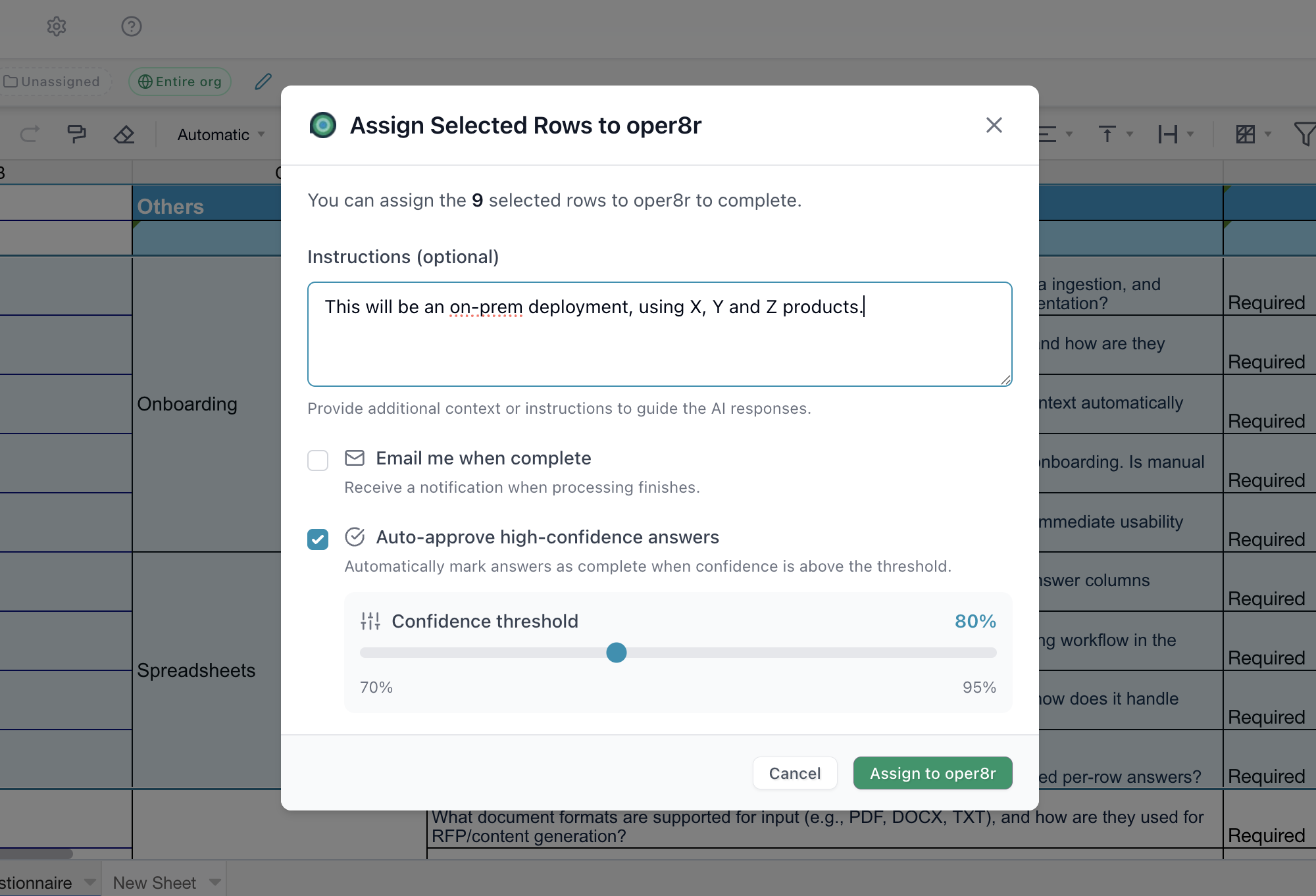Click the clear formatting eraser icon
Image resolution: width=1316 pixels, height=896 pixels.
124,134
